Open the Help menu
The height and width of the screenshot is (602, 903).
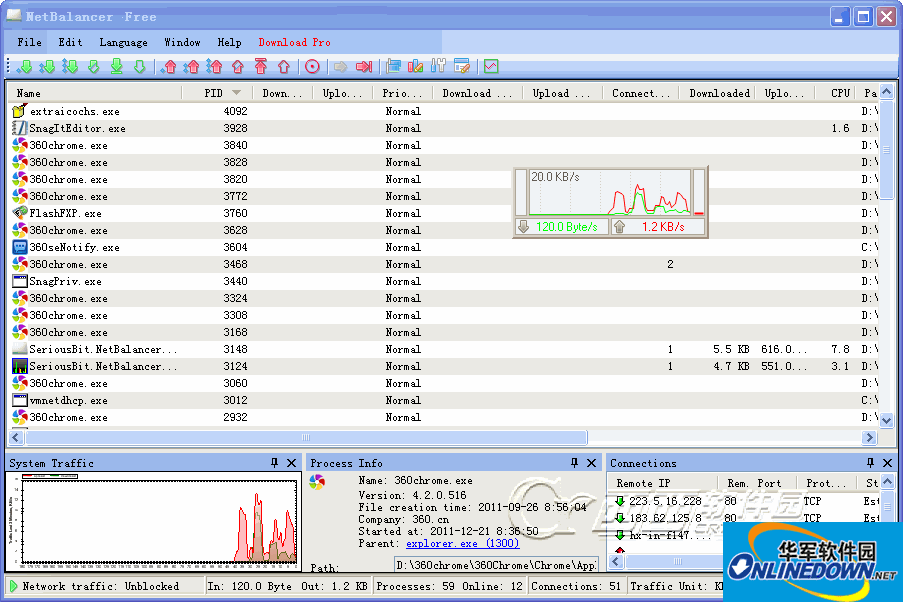pyautogui.click(x=229, y=42)
